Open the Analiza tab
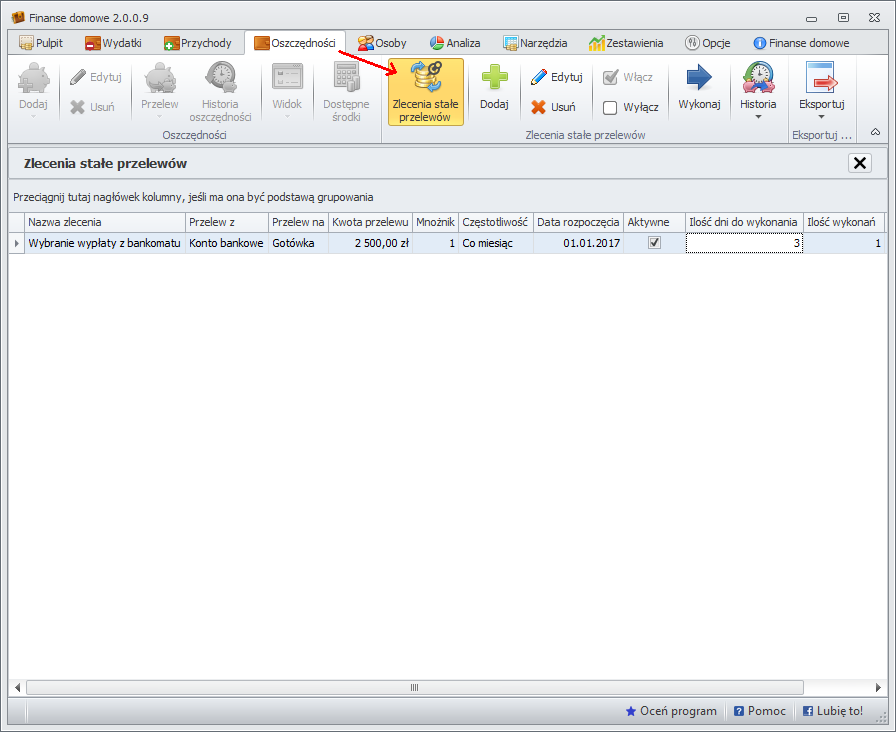896x732 pixels. point(455,43)
